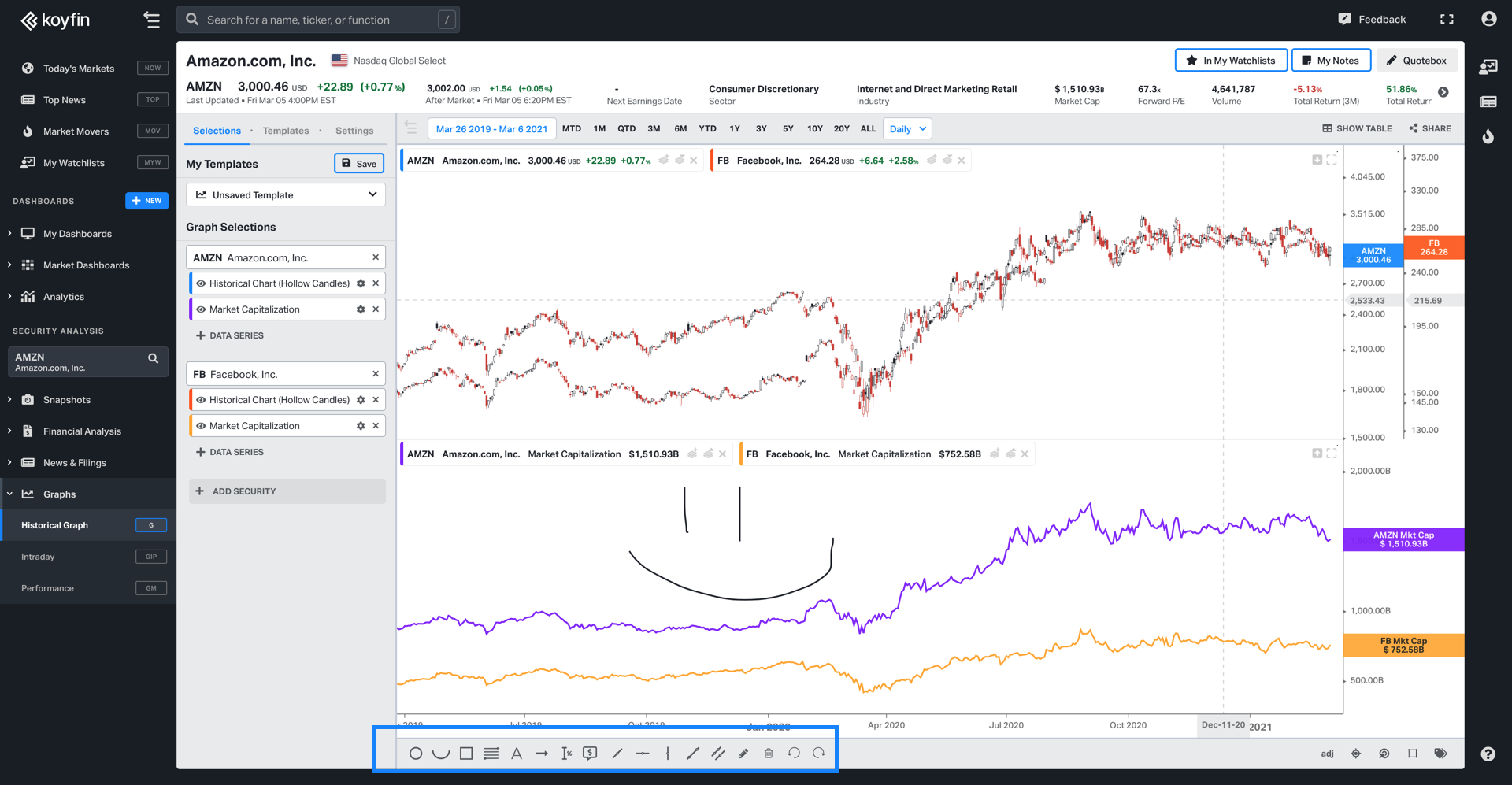Click SHOW TABLE
The width and height of the screenshot is (1512, 785).
(x=1357, y=129)
